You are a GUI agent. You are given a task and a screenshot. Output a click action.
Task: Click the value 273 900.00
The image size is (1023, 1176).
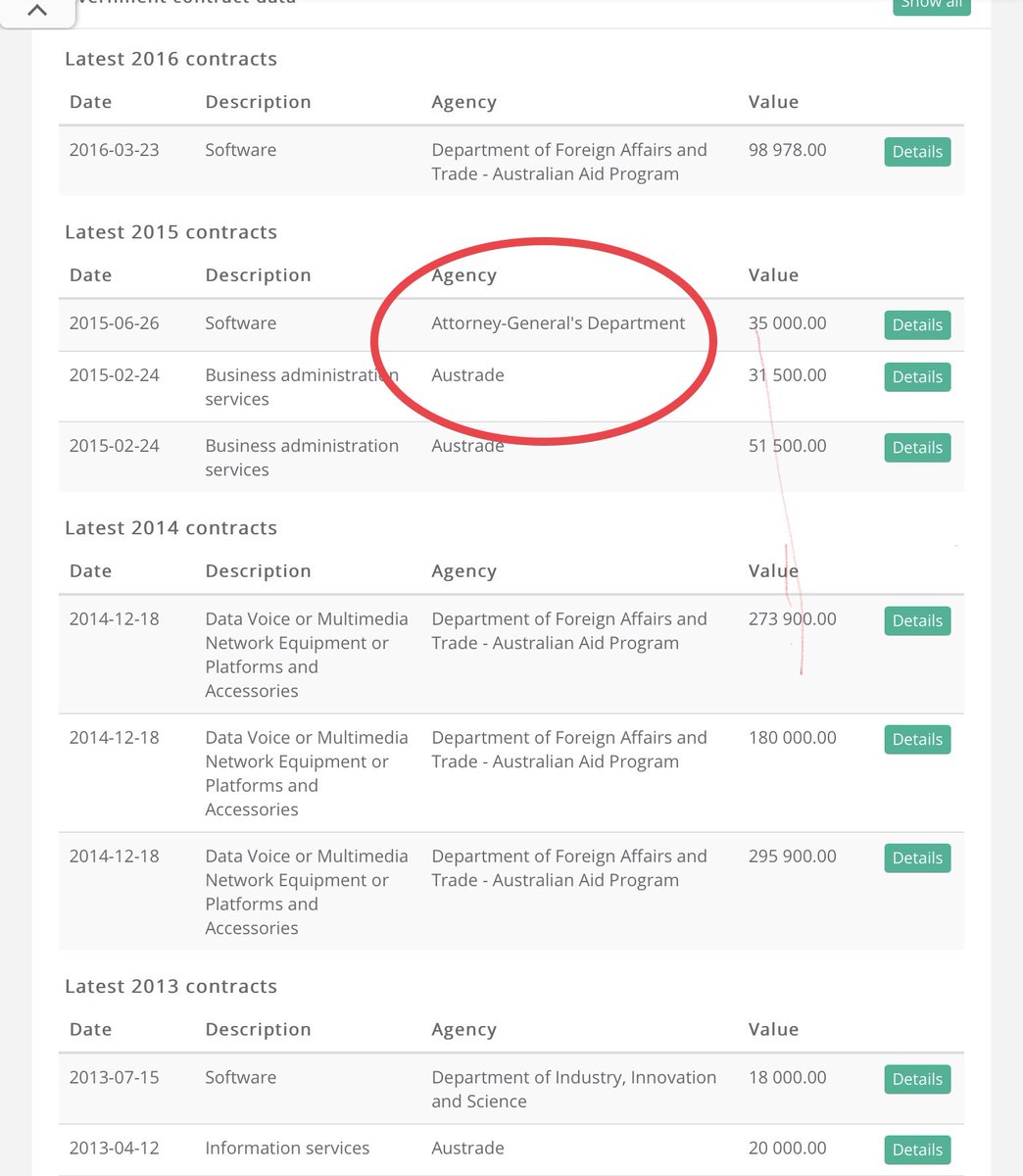[x=793, y=619]
